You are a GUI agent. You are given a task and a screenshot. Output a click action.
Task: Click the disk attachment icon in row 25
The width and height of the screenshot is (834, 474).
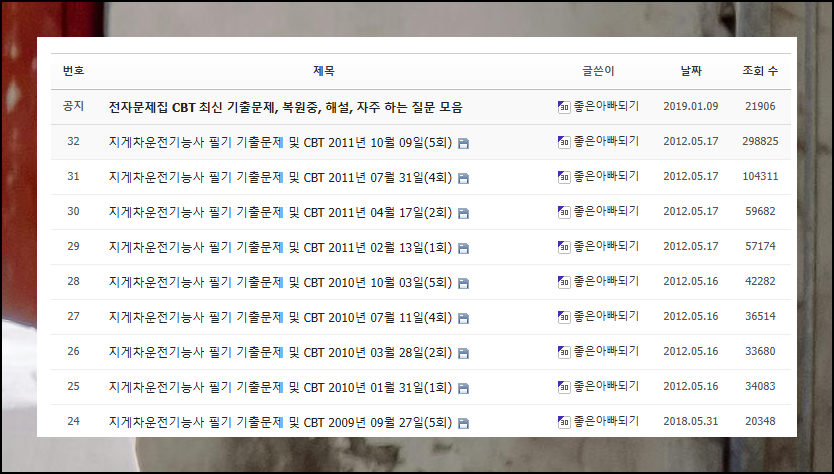tap(463, 389)
